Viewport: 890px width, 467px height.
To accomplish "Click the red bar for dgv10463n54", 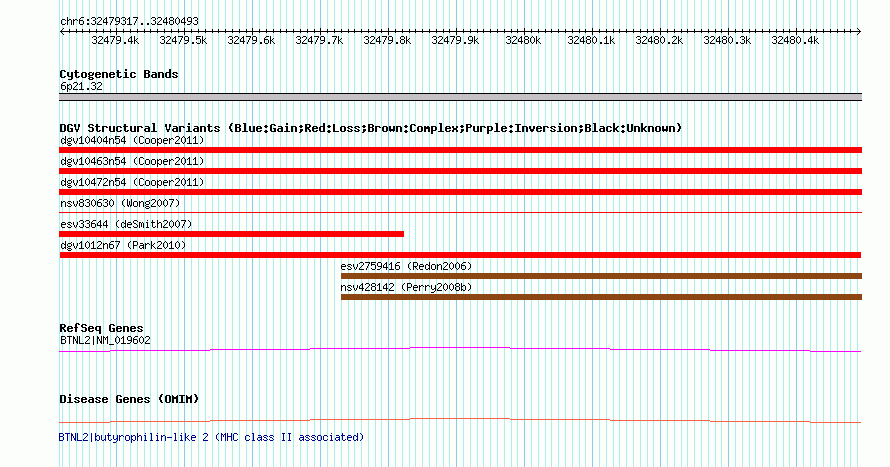I will [460, 171].
